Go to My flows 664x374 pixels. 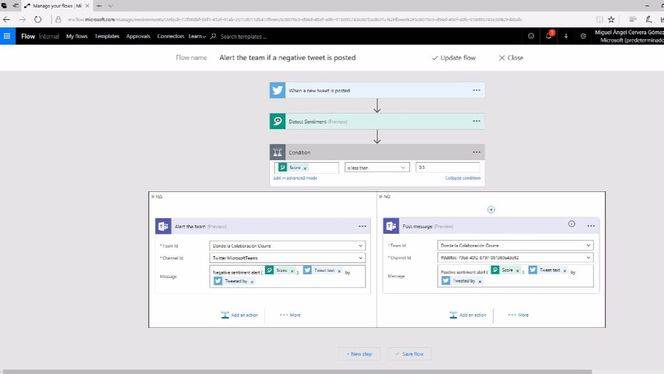coord(77,36)
